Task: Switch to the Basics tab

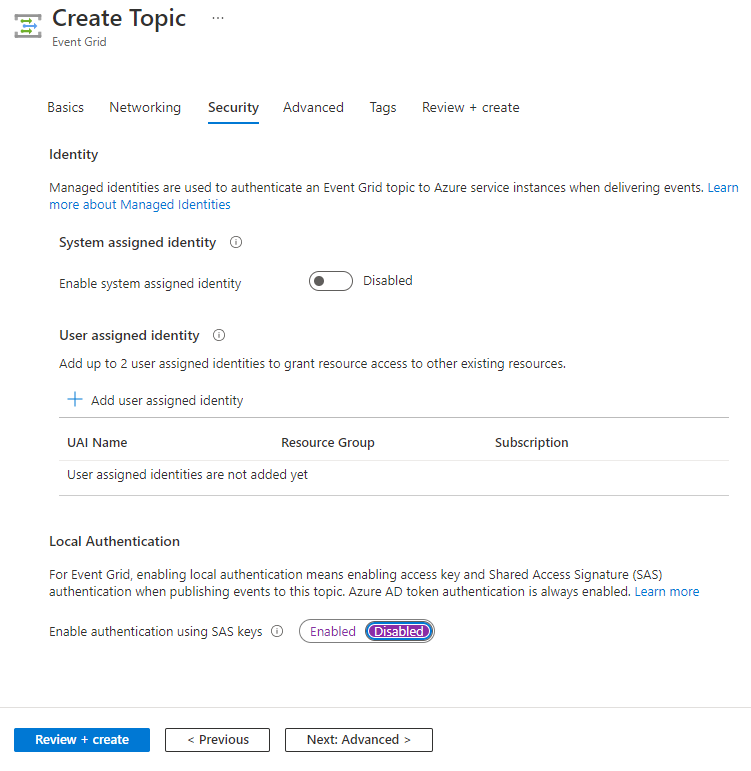Action: pos(65,107)
